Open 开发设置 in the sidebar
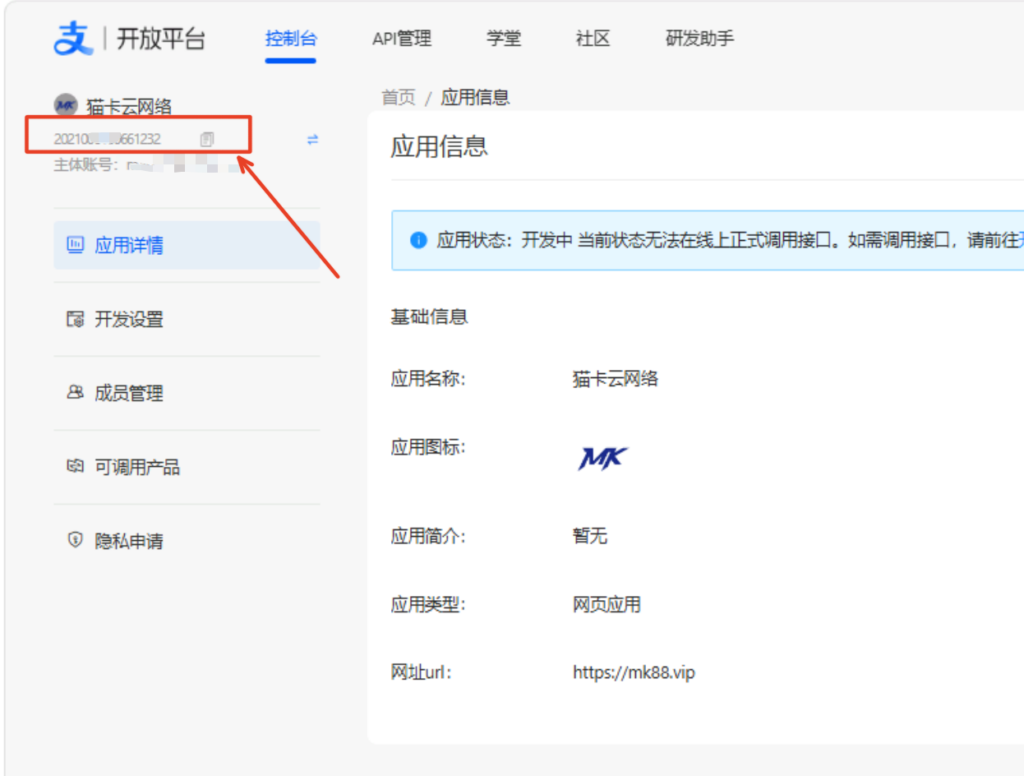The height and width of the screenshot is (776, 1024). pyautogui.click(x=187, y=319)
